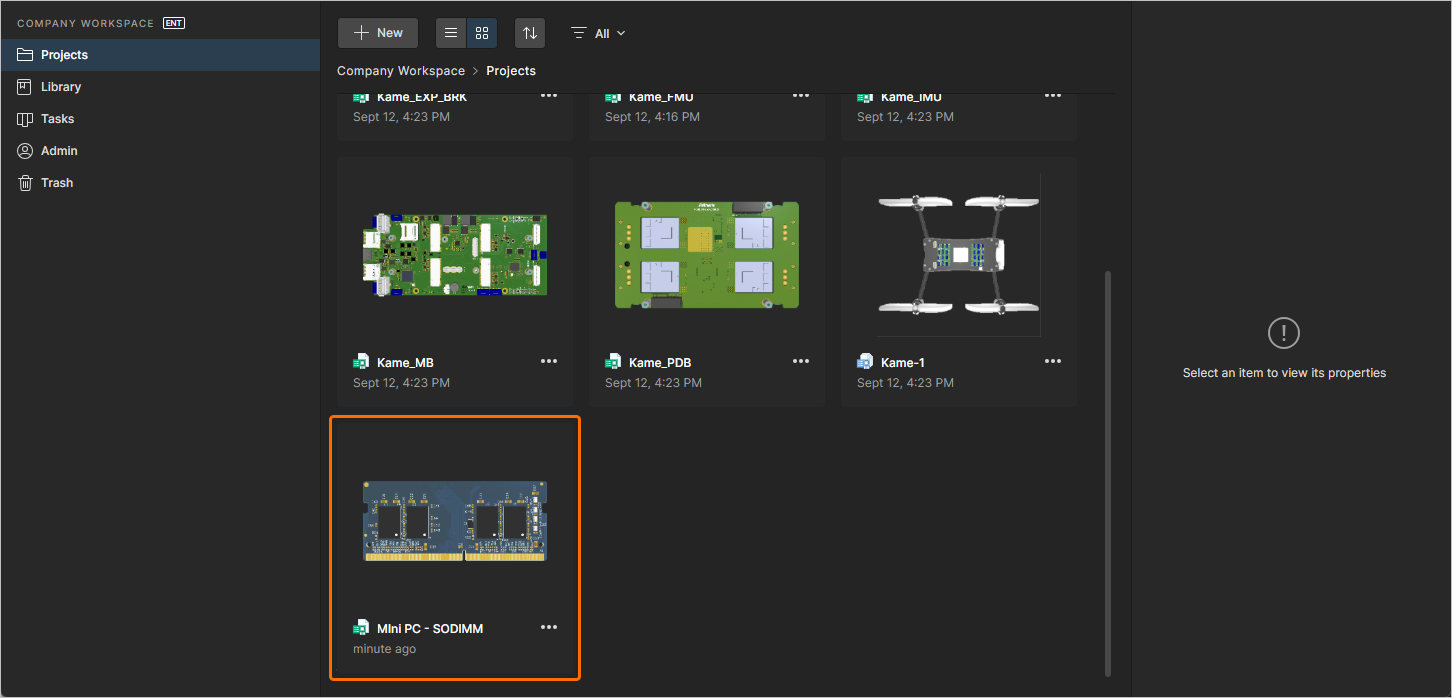Switch to grid view layout
The width and height of the screenshot is (1452, 698).
(x=482, y=33)
